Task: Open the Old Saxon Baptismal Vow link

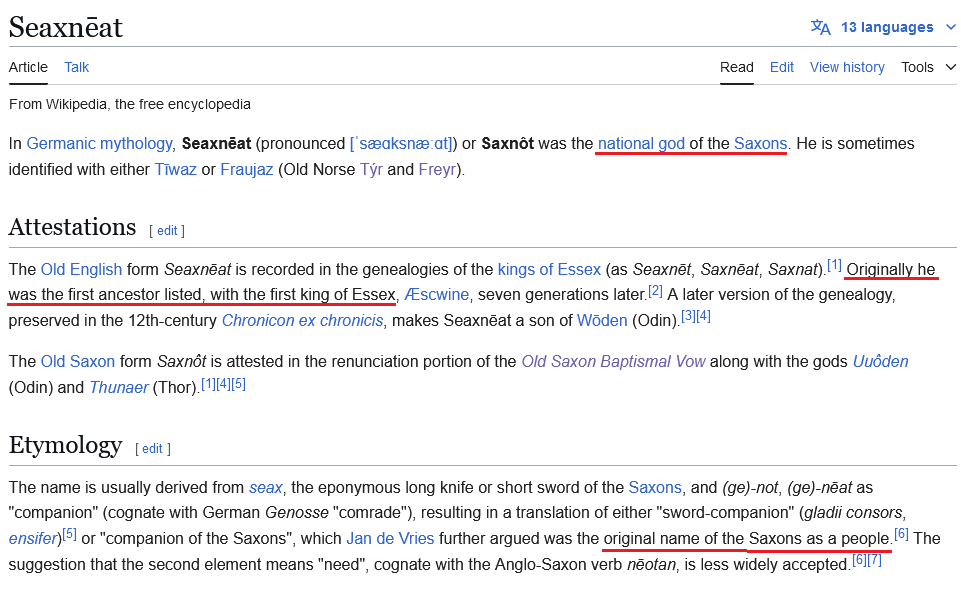Action: point(613,361)
